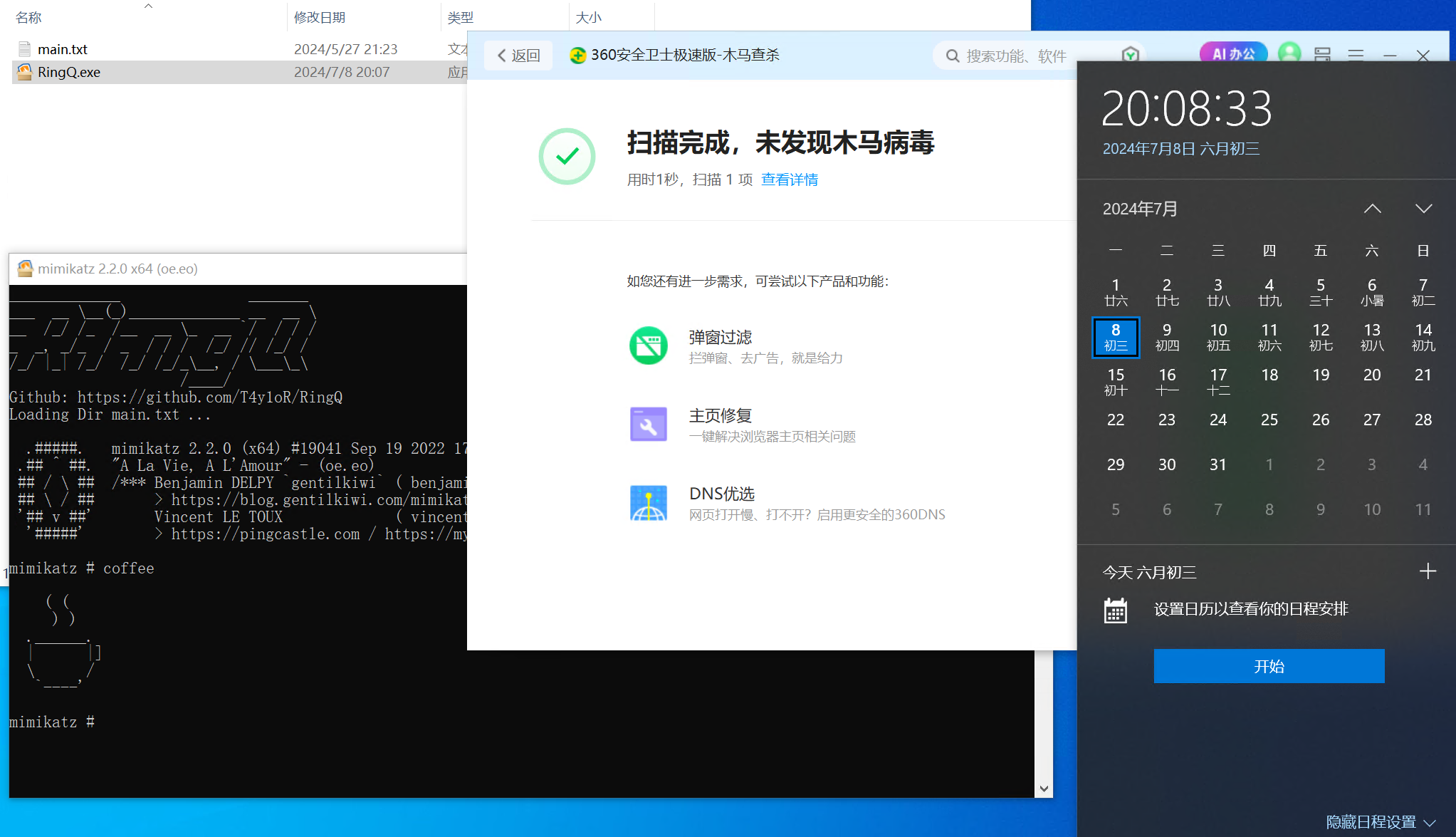Viewport: 1456px width, 837px height.
Task: Minimize the 360 window
Action: tap(1390, 56)
